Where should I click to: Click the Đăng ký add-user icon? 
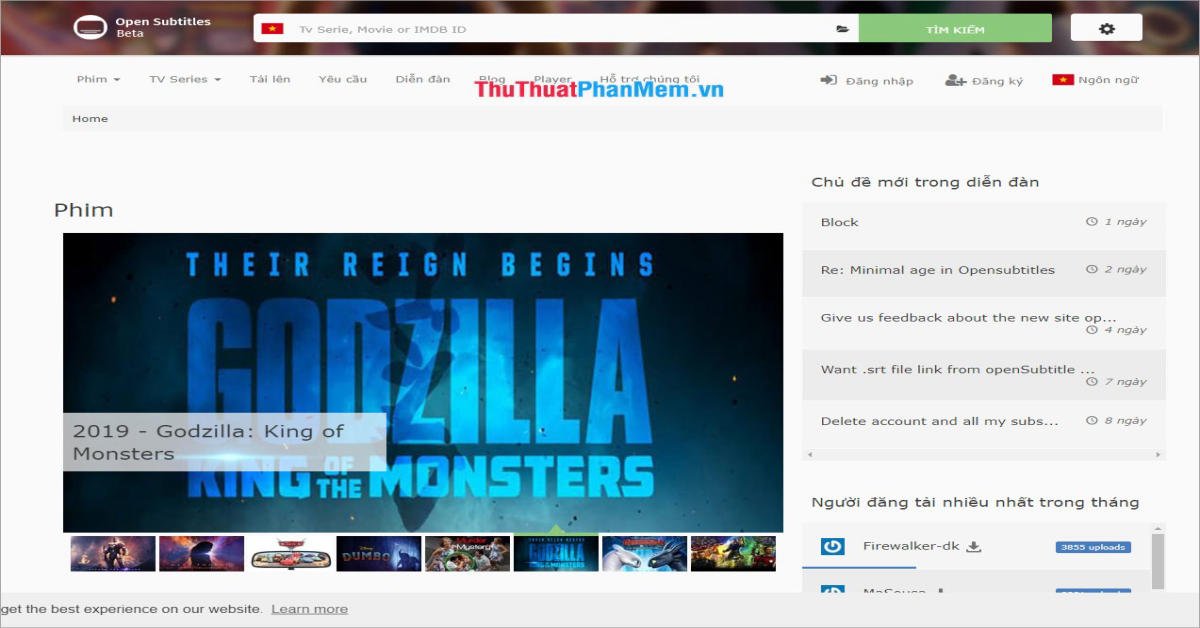tap(955, 80)
